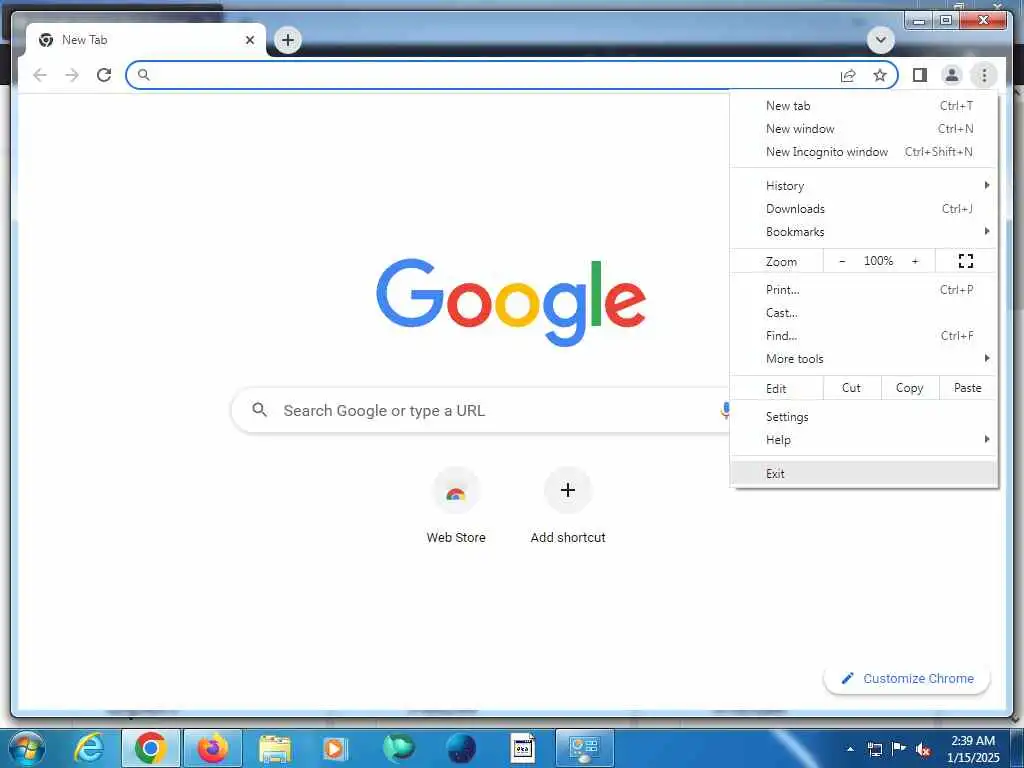Decrease zoom with the minus button

pyautogui.click(x=842, y=261)
